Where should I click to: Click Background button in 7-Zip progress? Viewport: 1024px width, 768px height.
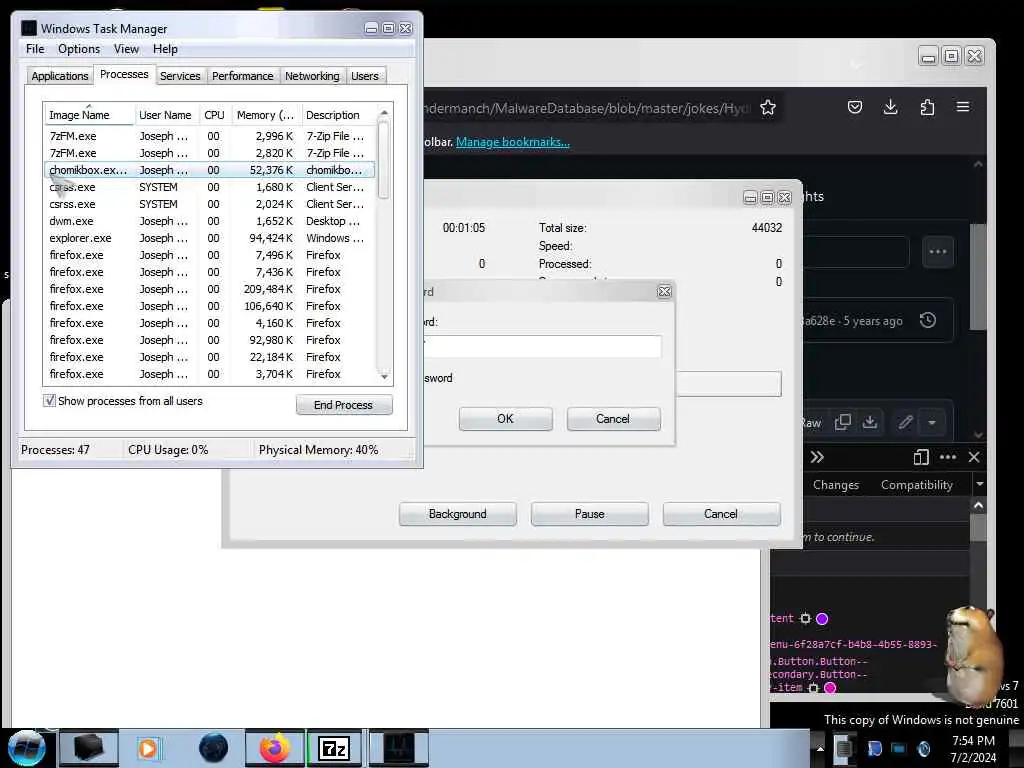(x=457, y=514)
